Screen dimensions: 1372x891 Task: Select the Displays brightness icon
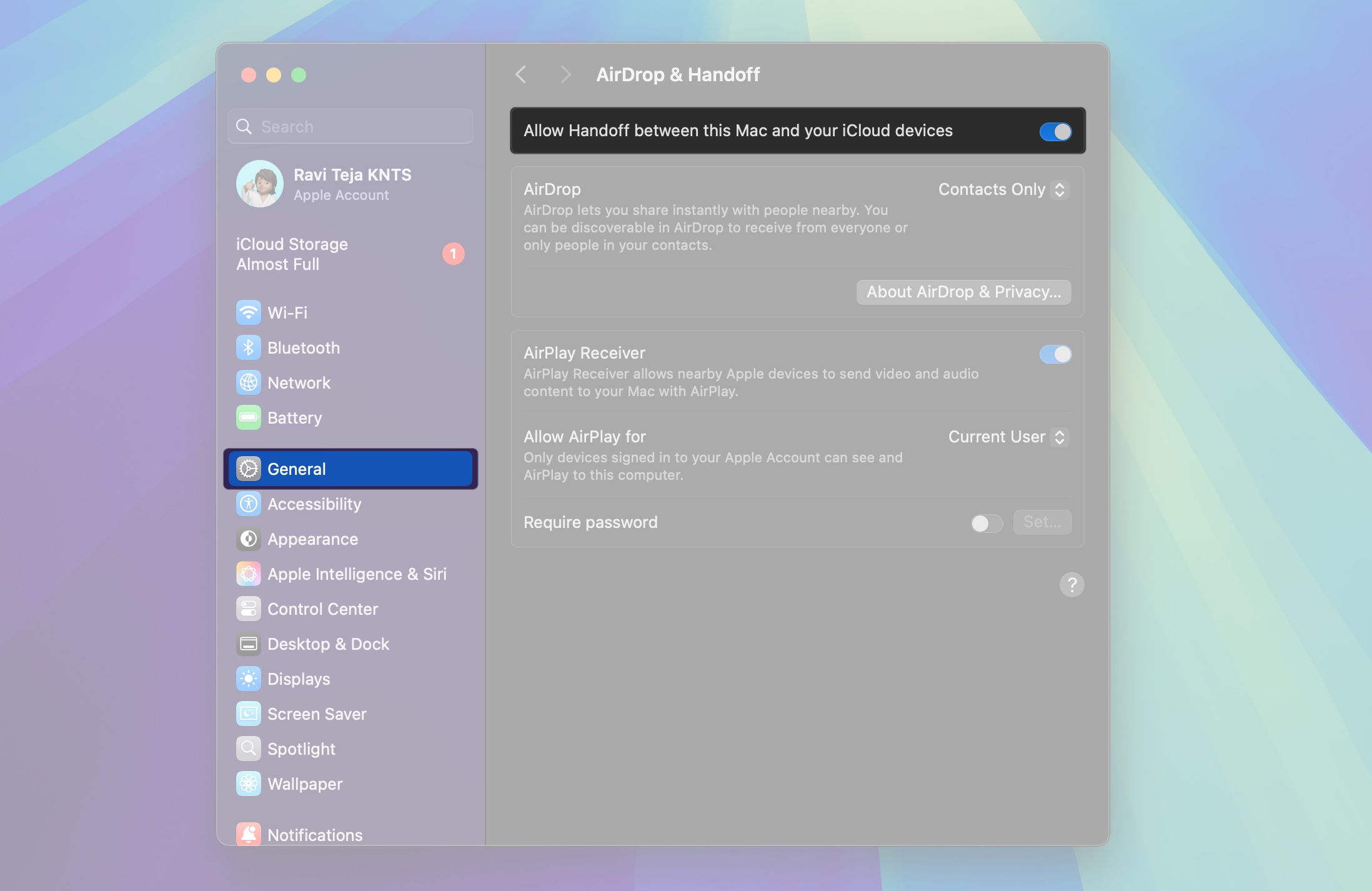[249, 679]
